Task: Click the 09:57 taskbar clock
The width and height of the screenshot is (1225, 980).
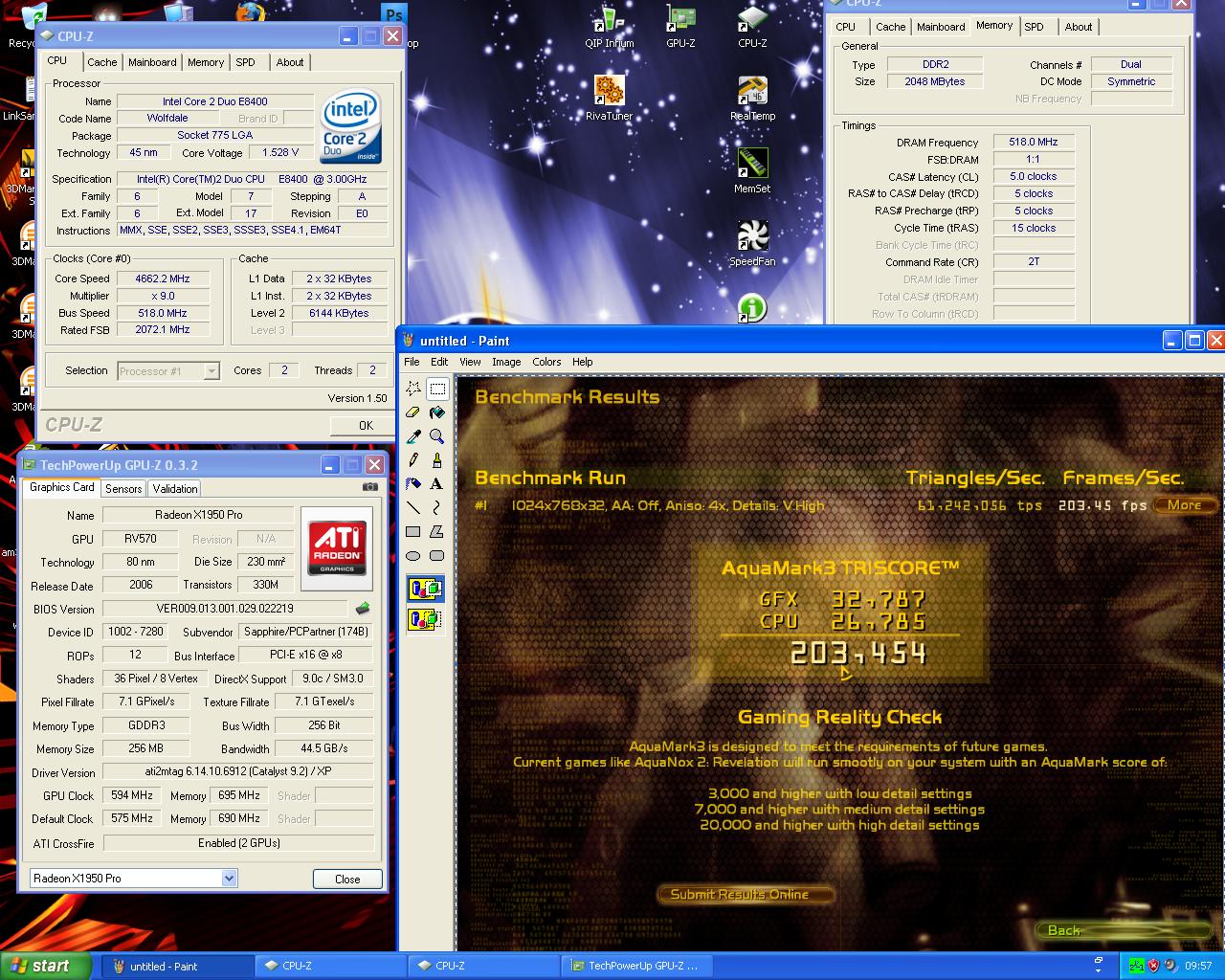Action: tap(1198, 966)
